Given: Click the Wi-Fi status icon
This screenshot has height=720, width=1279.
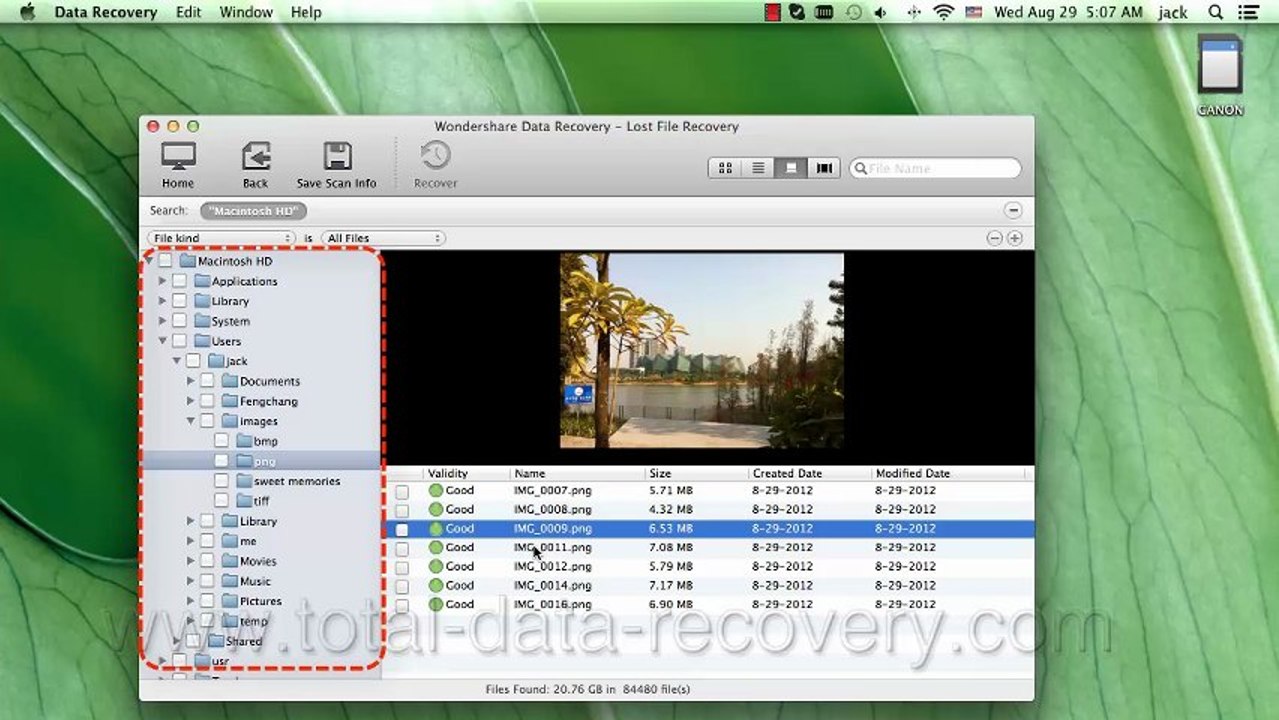Looking at the screenshot, I should (943, 12).
